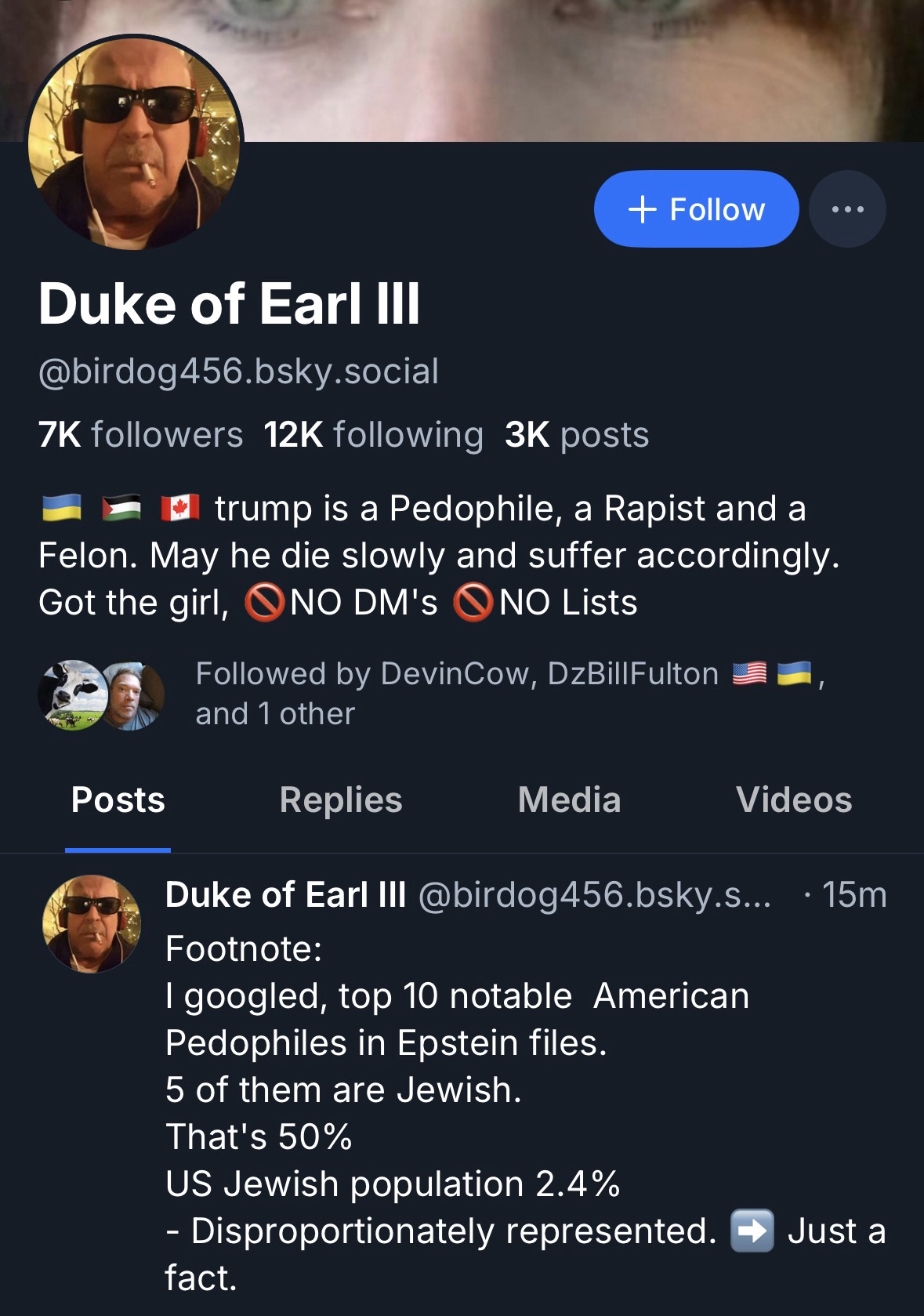This screenshot has height=1316, width=924.
Task: Switch to the Videos tab
Action: (794, 800)
